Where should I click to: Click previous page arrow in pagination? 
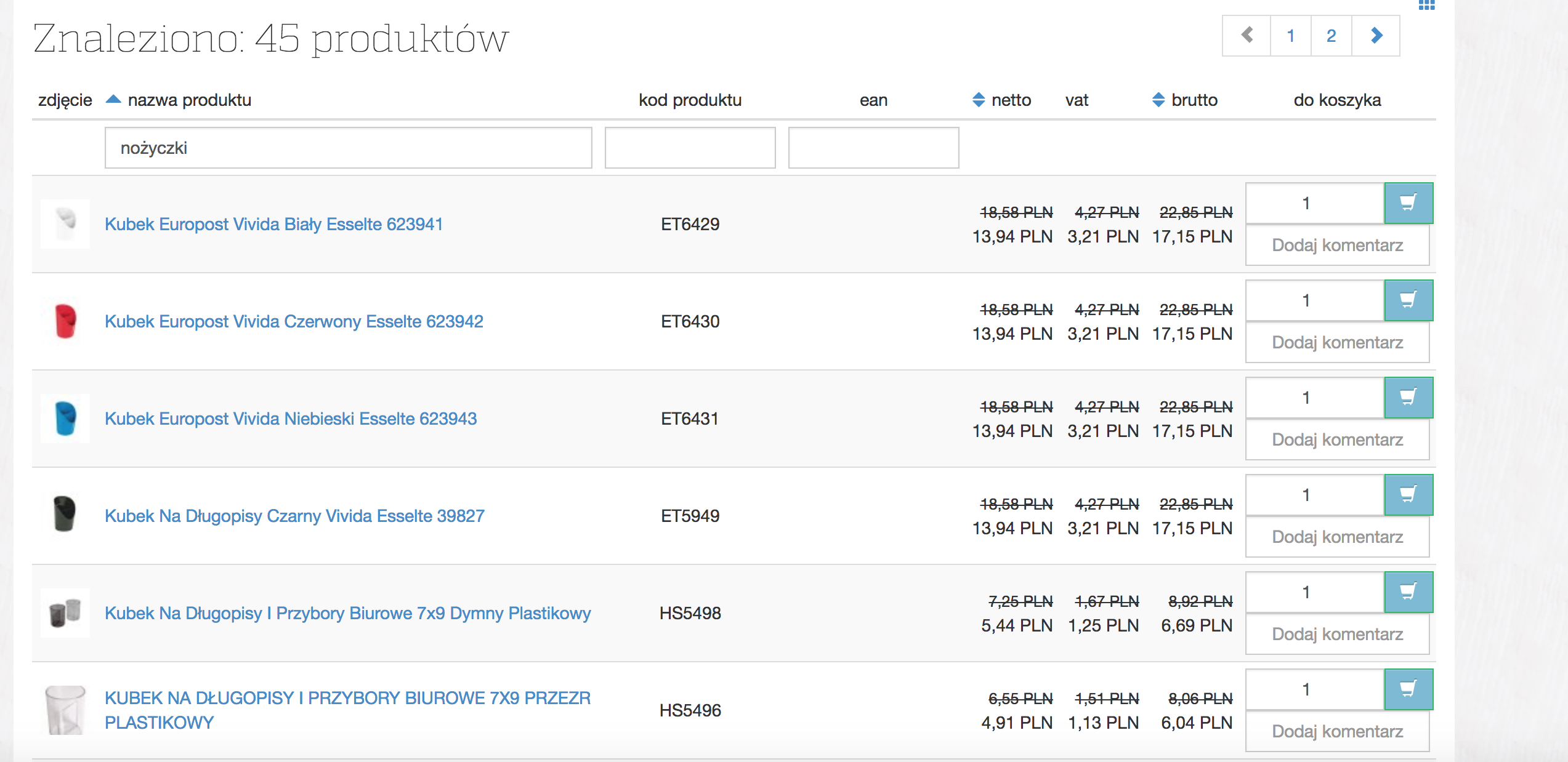coord(1247,36)
